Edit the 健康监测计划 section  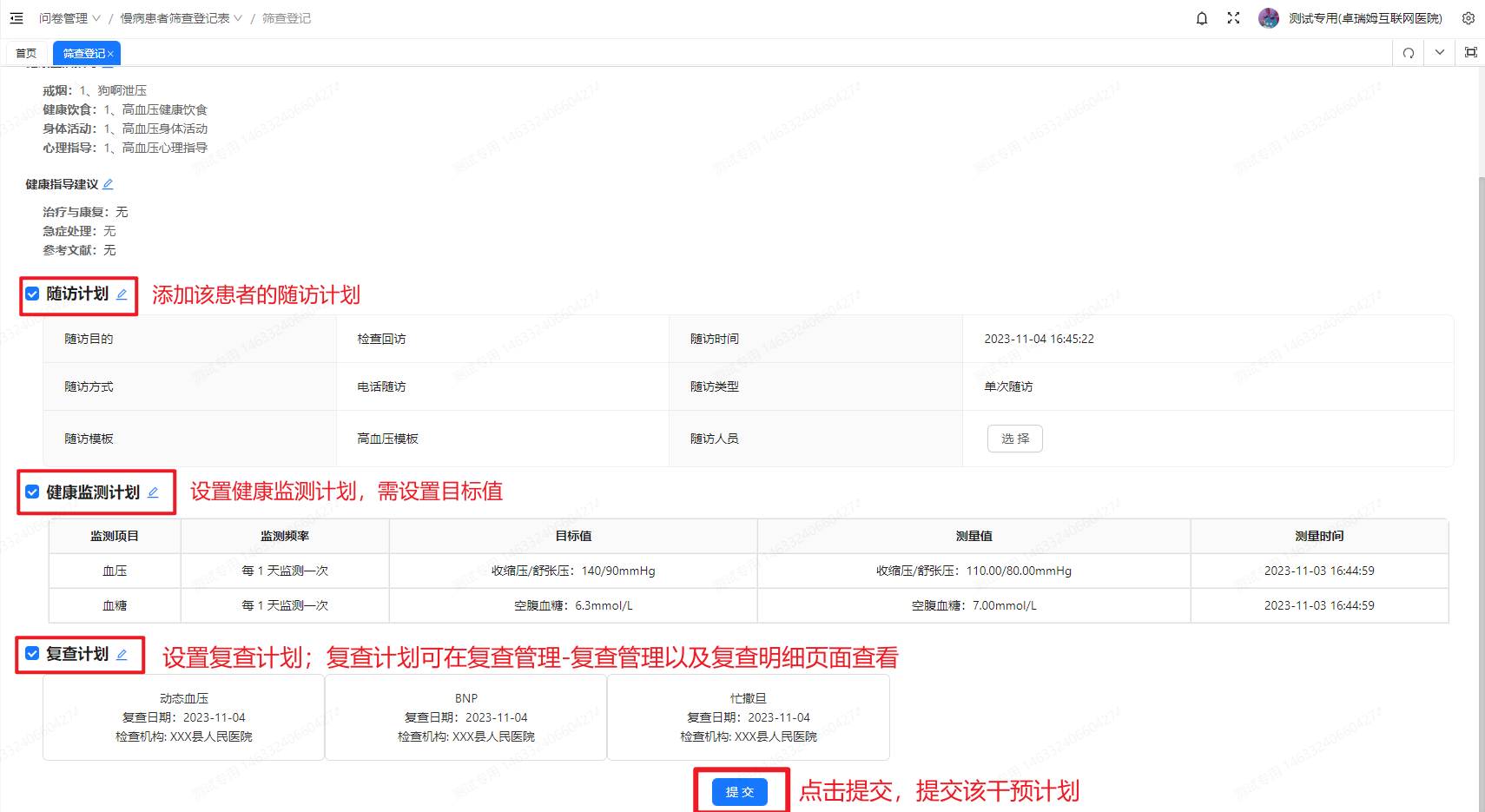coord(154,492)
